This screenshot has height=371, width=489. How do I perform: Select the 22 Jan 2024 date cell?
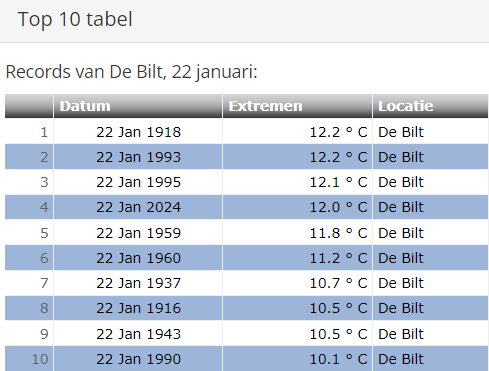[138, 207]
